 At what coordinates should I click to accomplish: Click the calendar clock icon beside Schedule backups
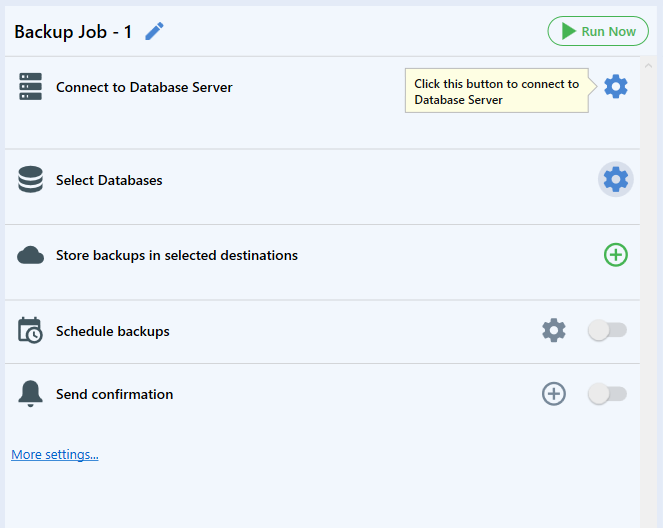30,330
